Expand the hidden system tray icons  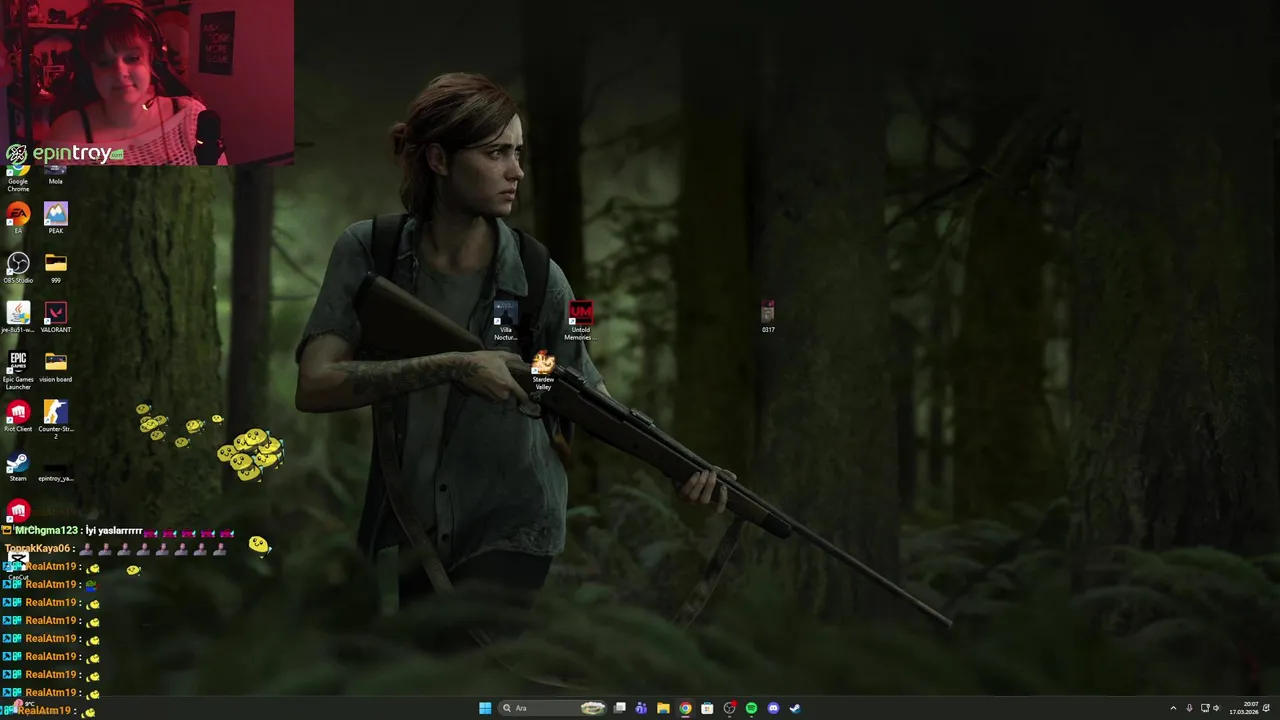coord(1173,708)
